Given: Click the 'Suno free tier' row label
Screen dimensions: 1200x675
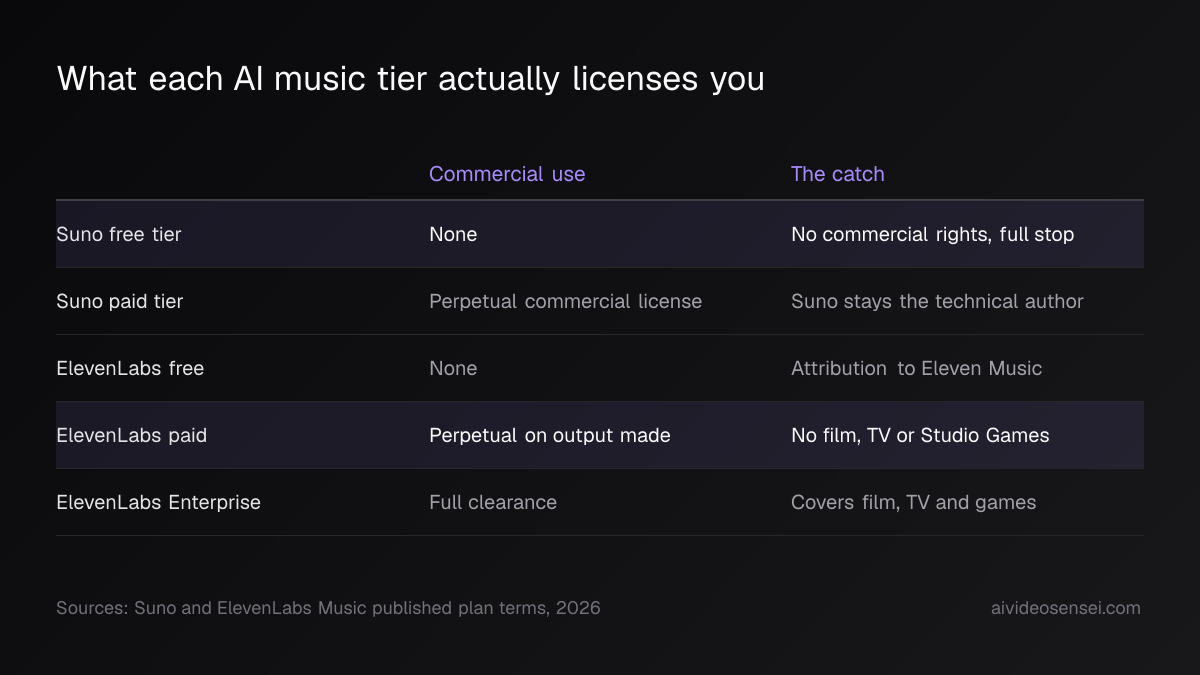Looking at the screenshot, I should pyautogui.click(x=119, y=234).
